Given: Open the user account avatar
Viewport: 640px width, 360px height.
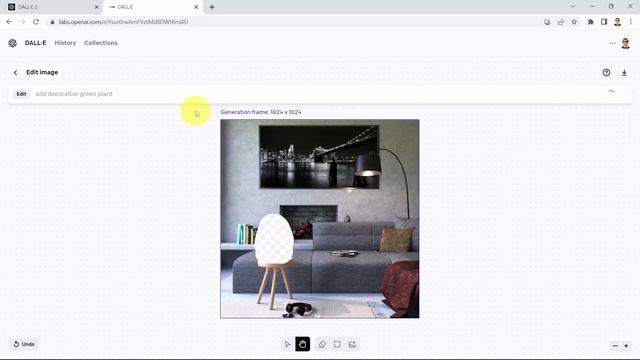Looking at the screenshot, I should [625, 43].
